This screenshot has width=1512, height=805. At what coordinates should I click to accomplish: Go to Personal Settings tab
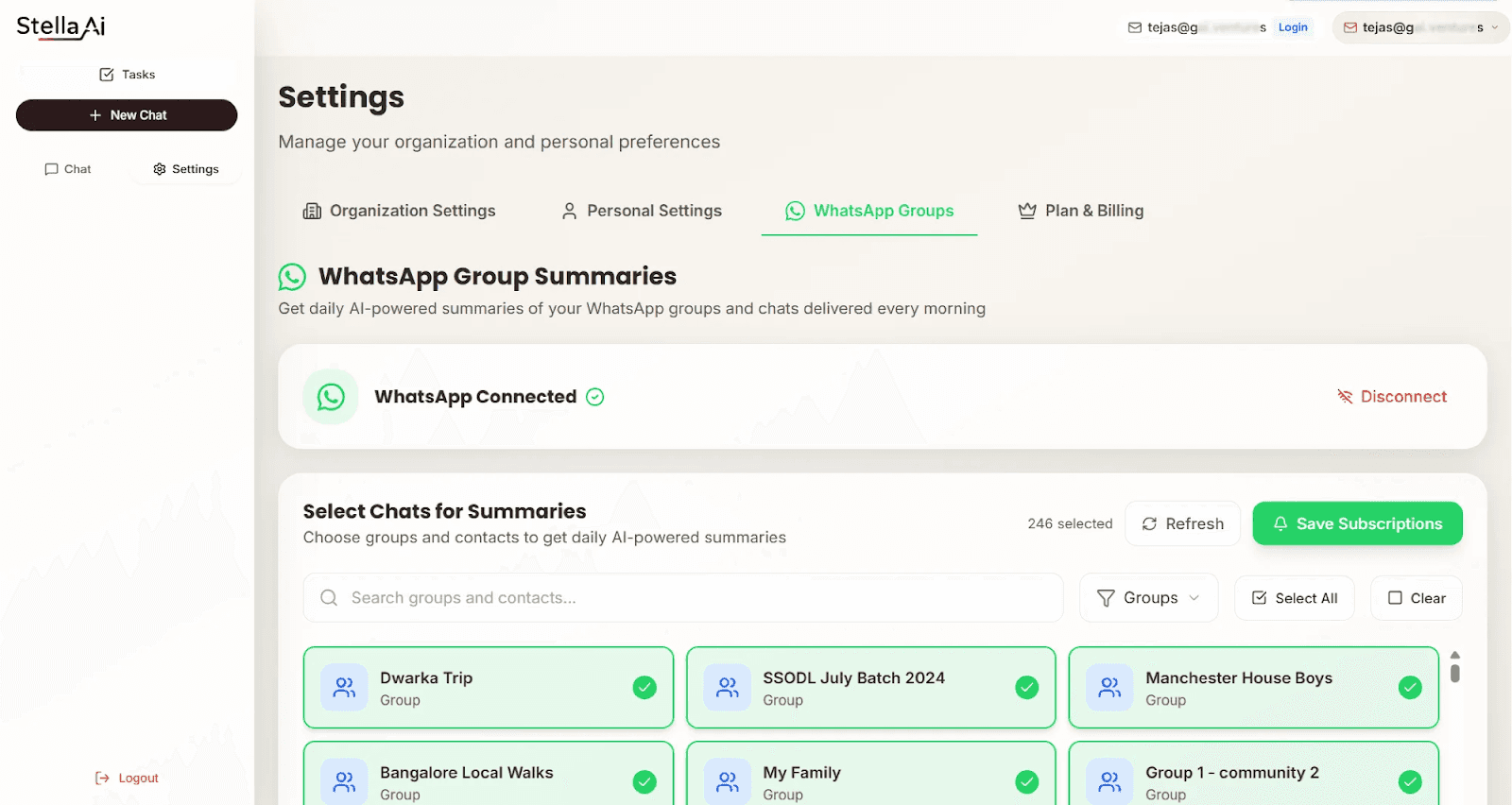[x=642, y=211]
